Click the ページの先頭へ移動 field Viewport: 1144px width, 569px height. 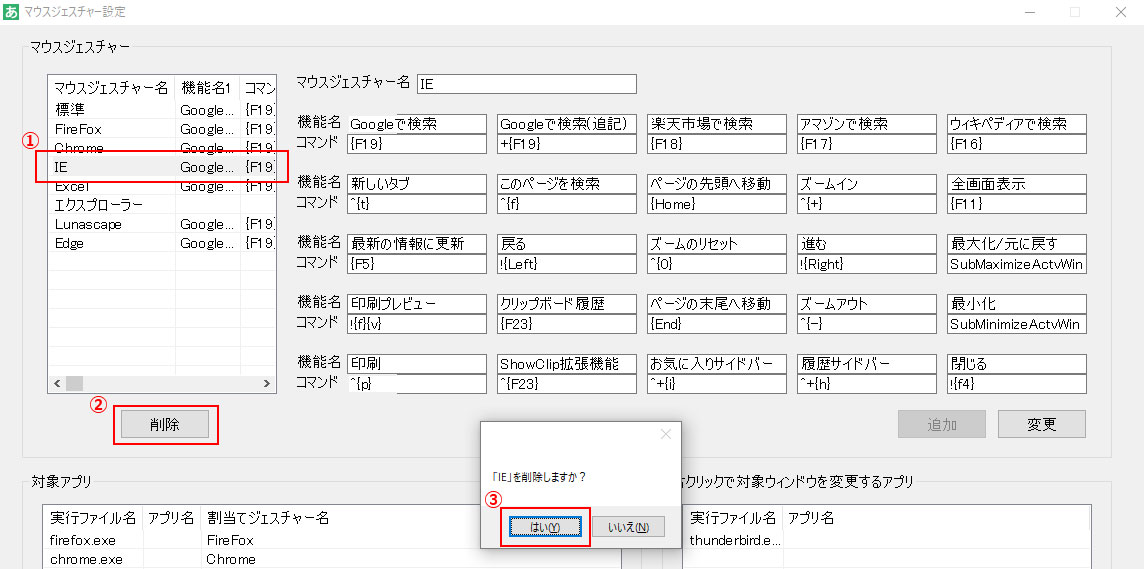tap(716, 184)
